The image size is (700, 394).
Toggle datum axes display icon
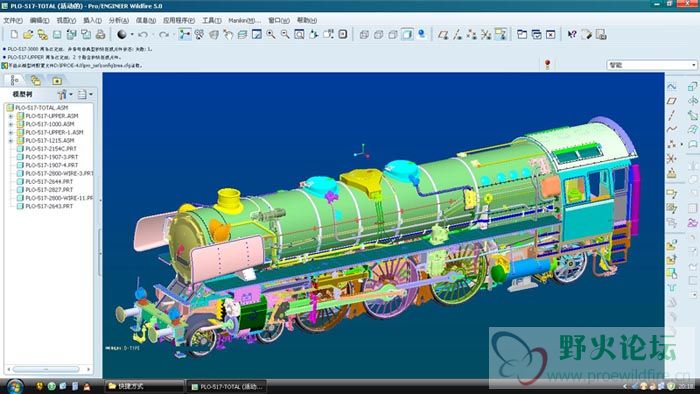pyautogui.click(x=457, y=34)
